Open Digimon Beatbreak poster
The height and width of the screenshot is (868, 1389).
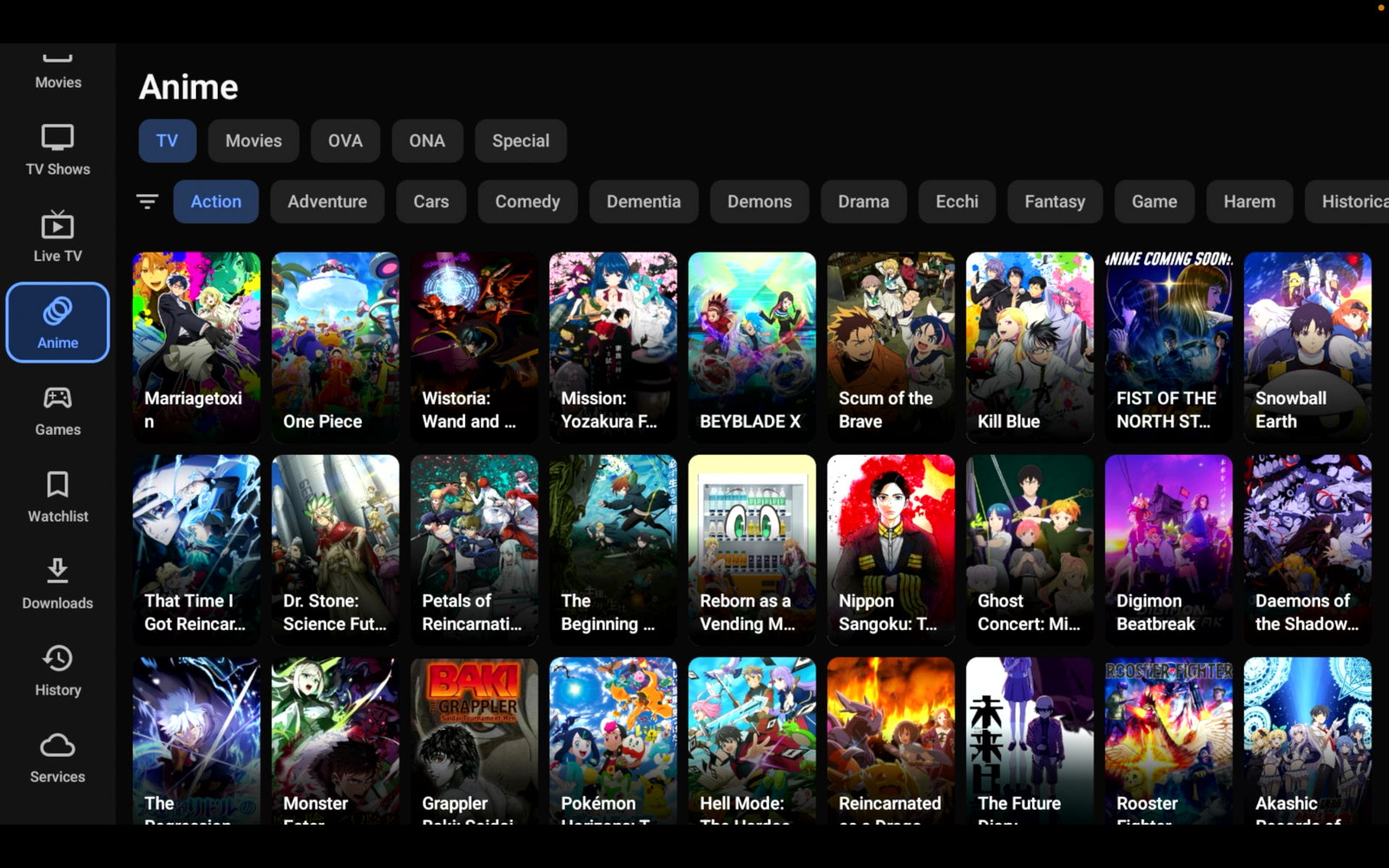tap(1169, 549)
